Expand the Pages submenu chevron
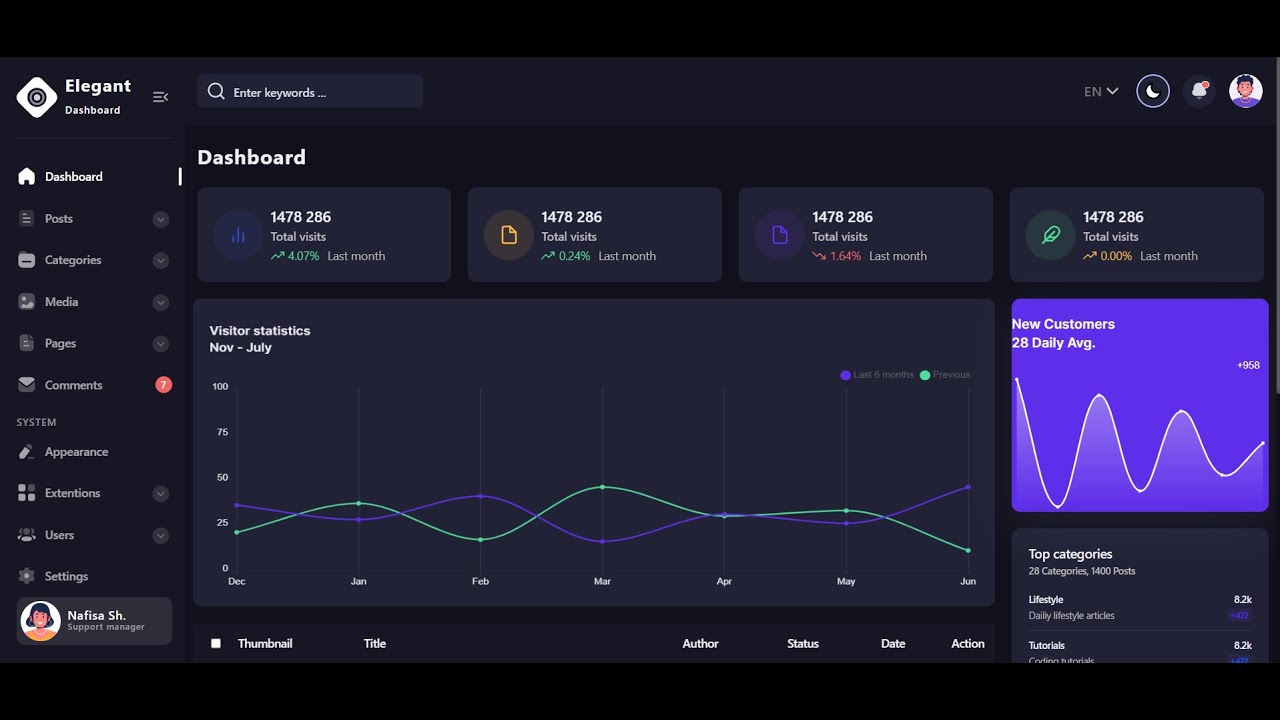 click(161, 344)
